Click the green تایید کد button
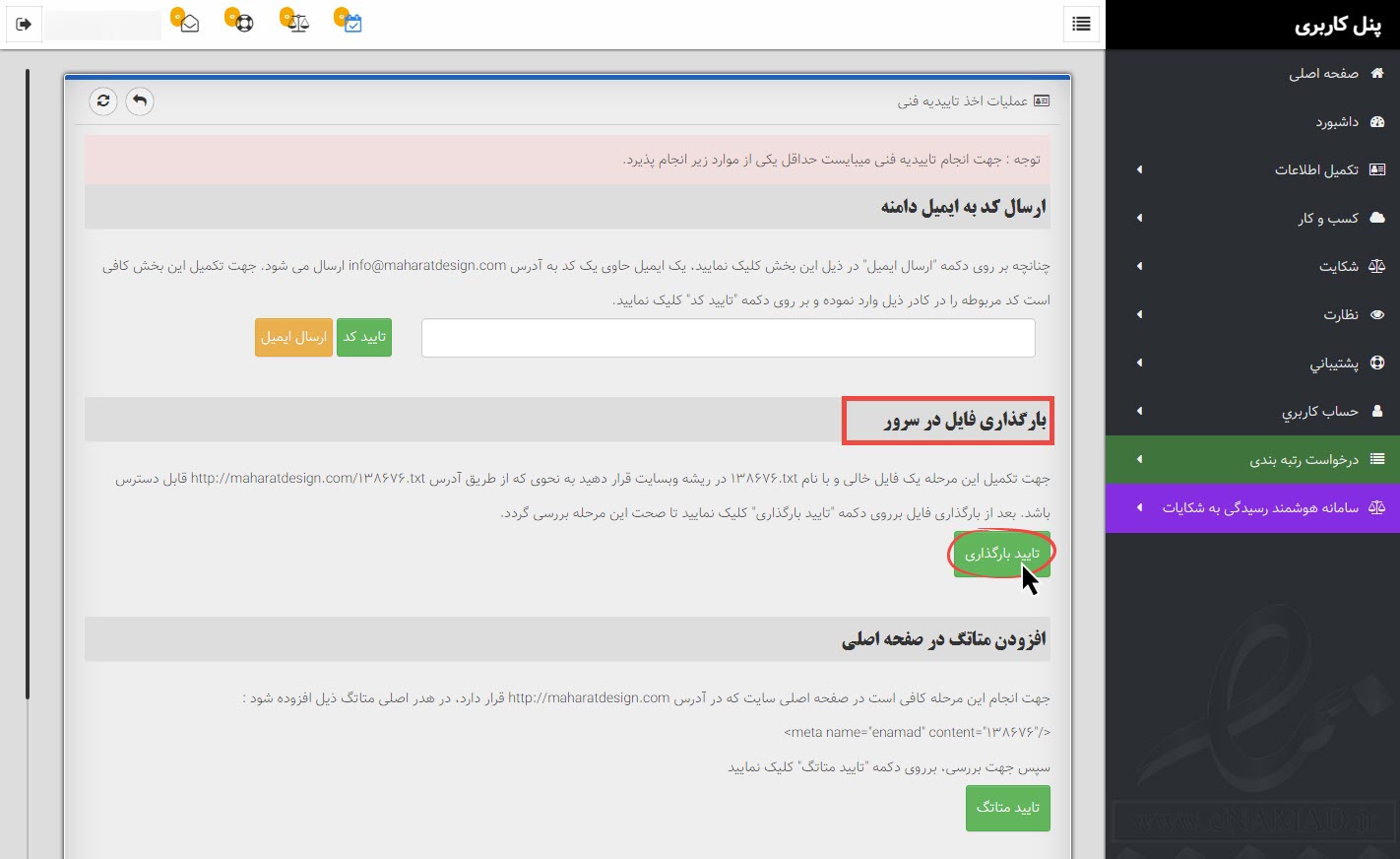Image resolution: width=1400 pixels, height=859 pixels. (364, 337)
